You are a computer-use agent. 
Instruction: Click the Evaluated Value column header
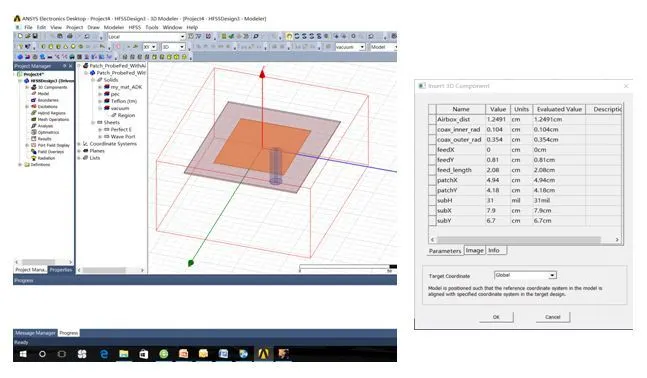pos(559,109)
